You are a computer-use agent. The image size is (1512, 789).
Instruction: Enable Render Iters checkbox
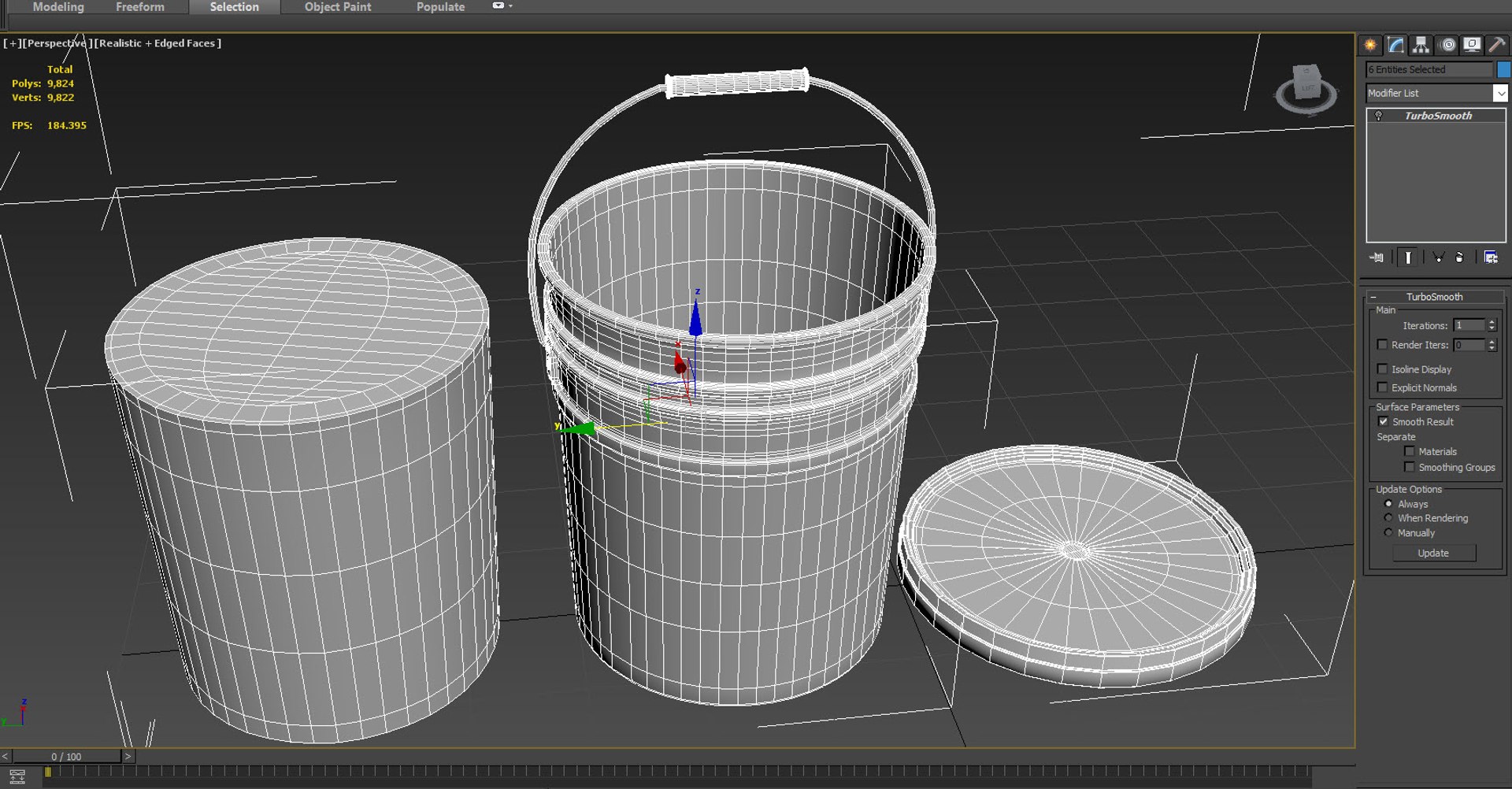(x=1382, y=345)
